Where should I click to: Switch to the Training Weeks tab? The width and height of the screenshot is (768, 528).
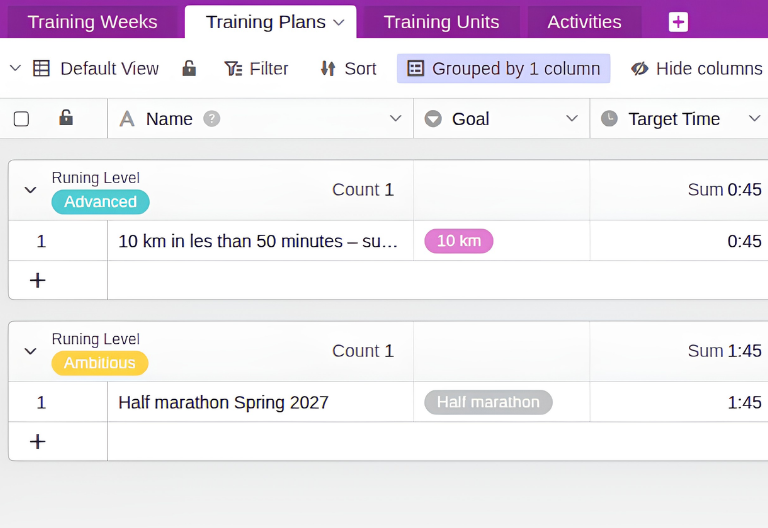coord(92,22)
